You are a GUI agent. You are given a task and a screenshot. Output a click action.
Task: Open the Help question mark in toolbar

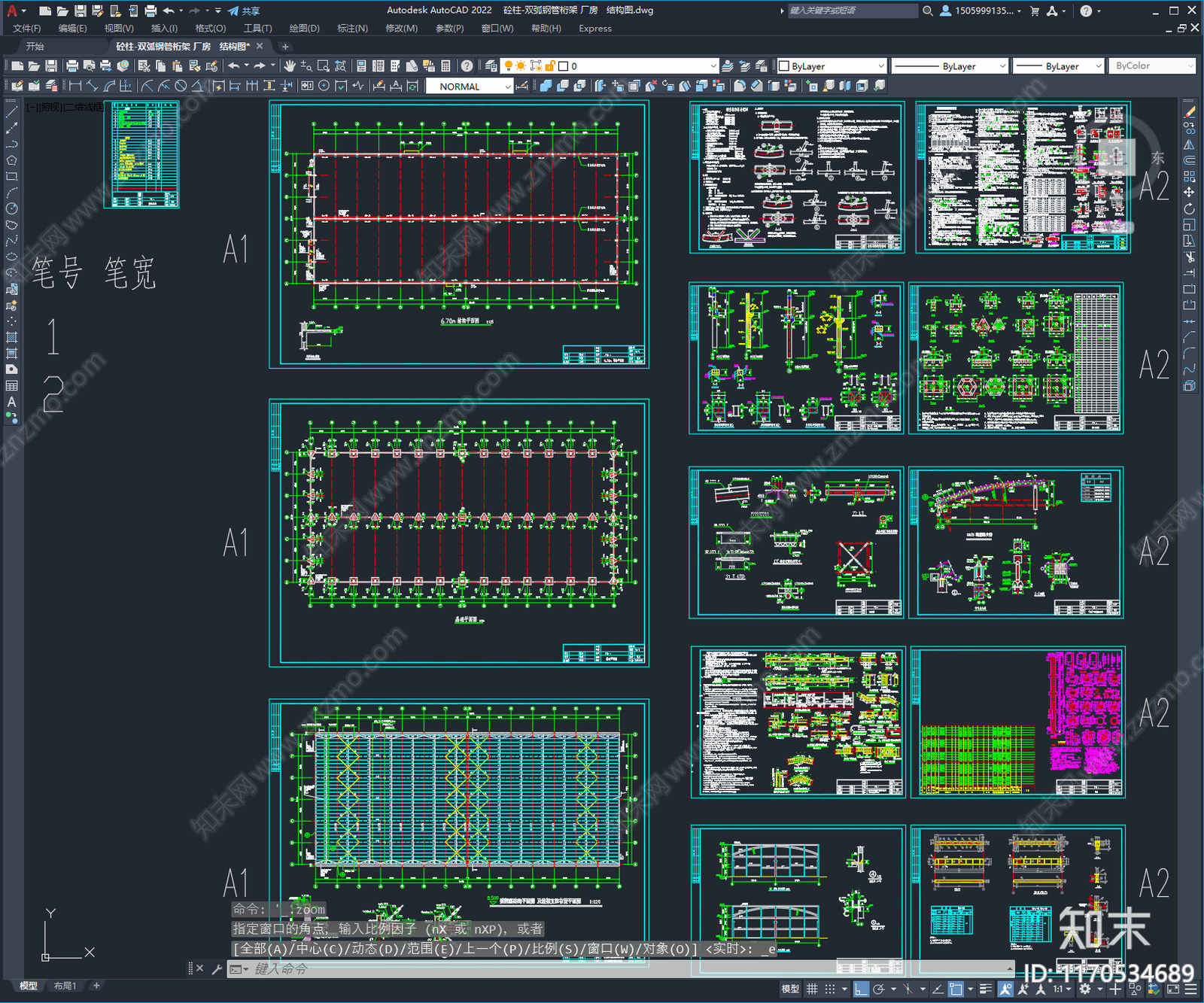pyautogui.click(x=467, y=66)
